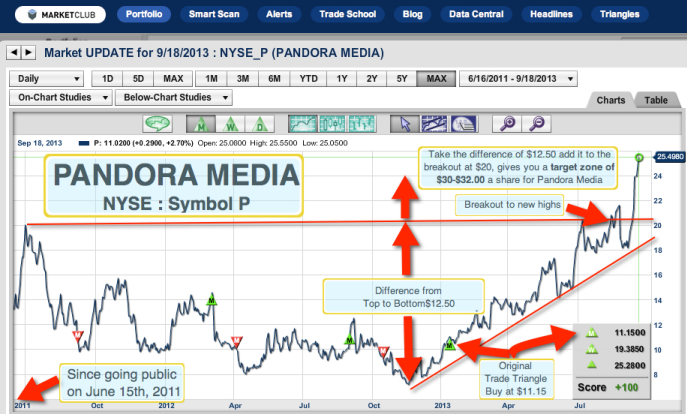The height and width of the screenshot is (414, 687).
Task: Expand the Below-Chart Studies dropdown
Action: [x=174, y=97]
